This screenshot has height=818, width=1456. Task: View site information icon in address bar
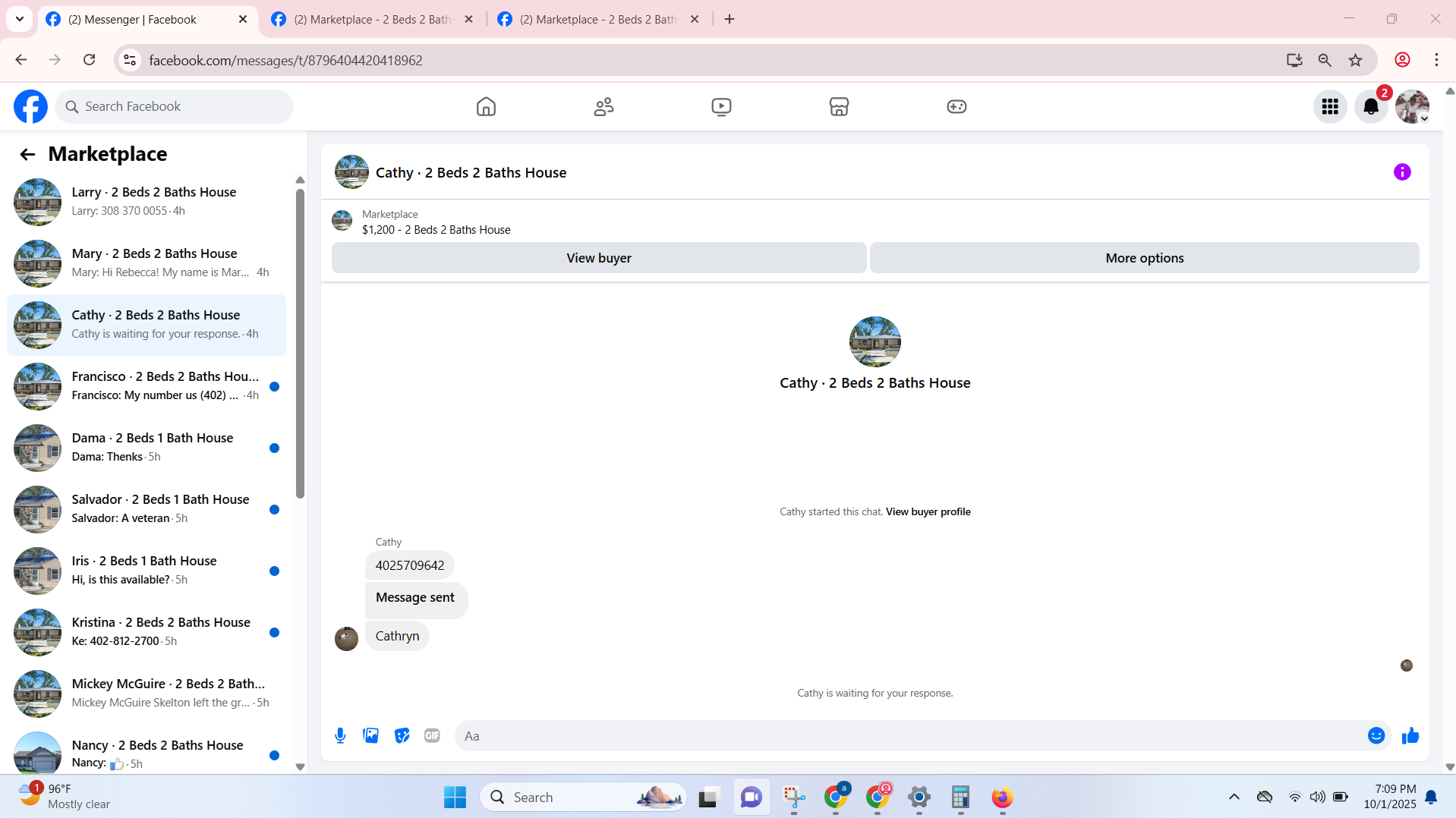coord(130,60)
